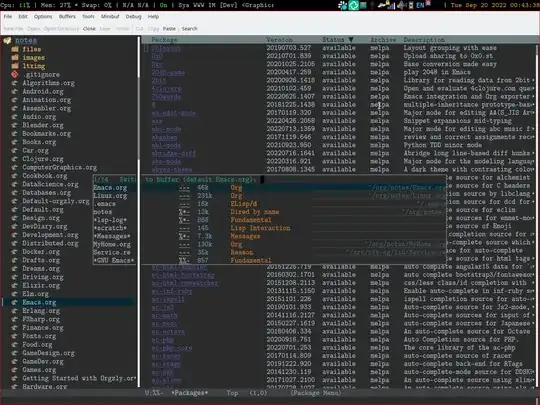
Task: Select *Messages* buffer candidate
Action: (112, 236)
